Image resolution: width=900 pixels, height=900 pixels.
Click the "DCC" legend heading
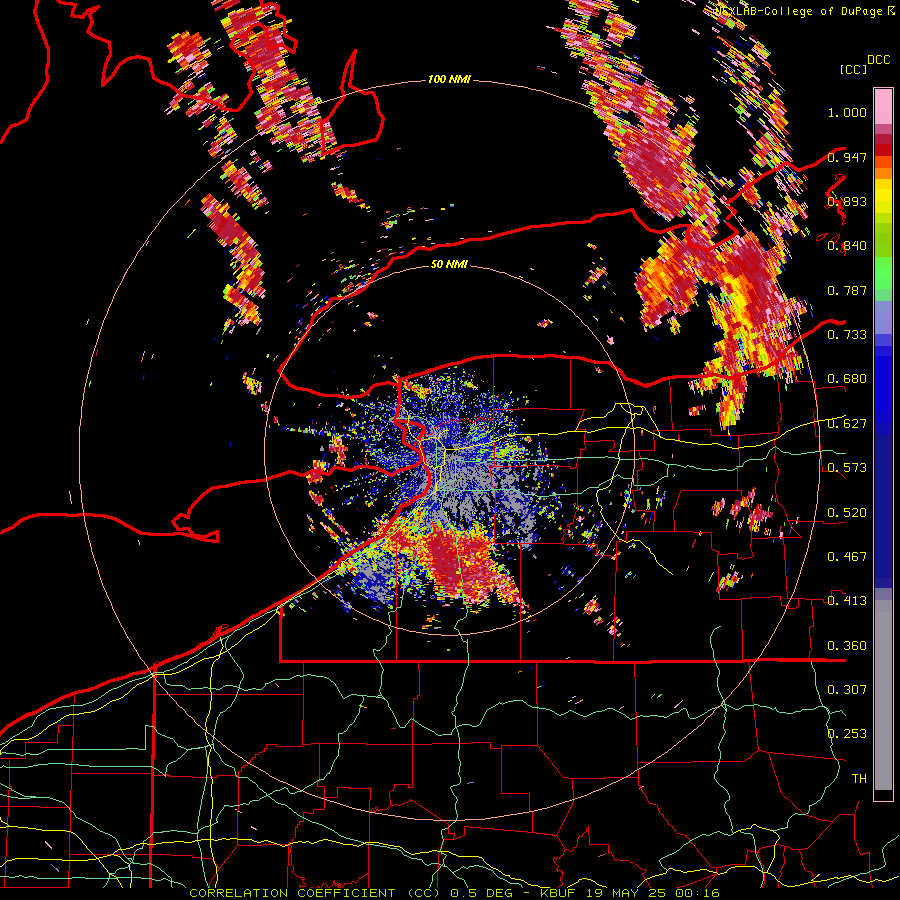[x=878, y=60]
